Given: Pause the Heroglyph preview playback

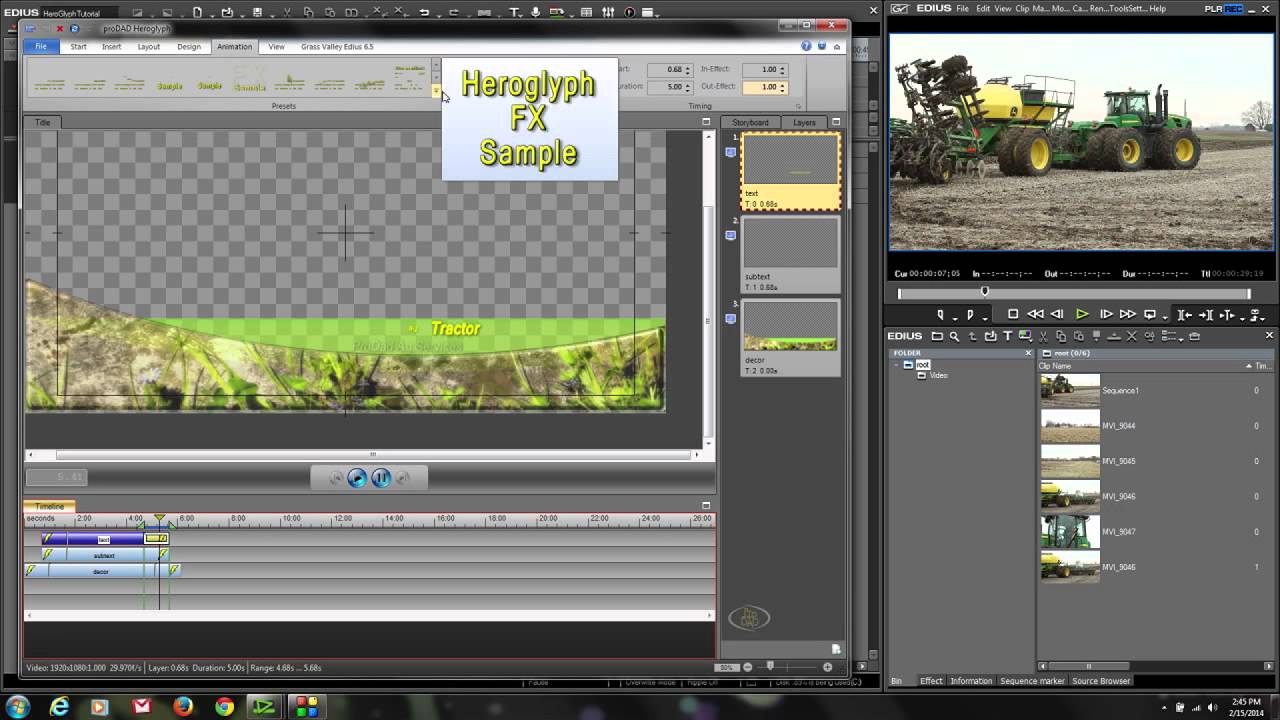Looking at the screenshot, I should tap(381, 478).
